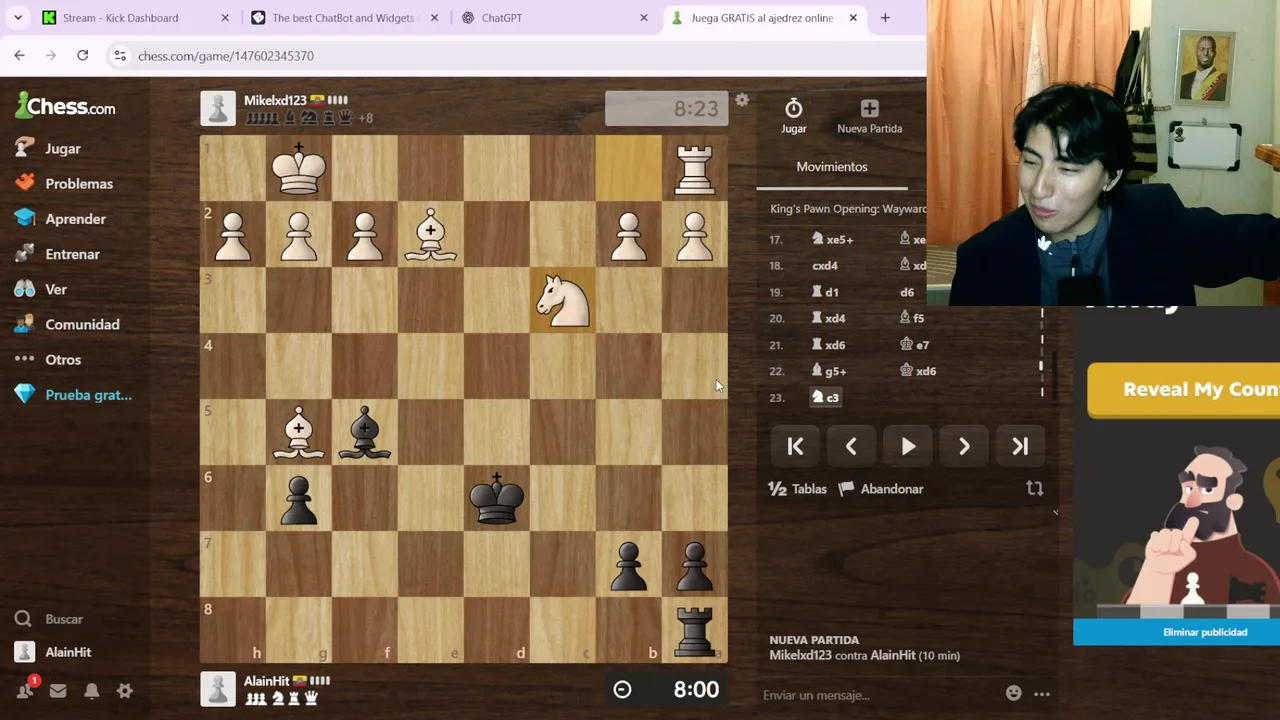Open the Jugar sidebar menu item
The image size is (1280, 720).
click(62, 148)
